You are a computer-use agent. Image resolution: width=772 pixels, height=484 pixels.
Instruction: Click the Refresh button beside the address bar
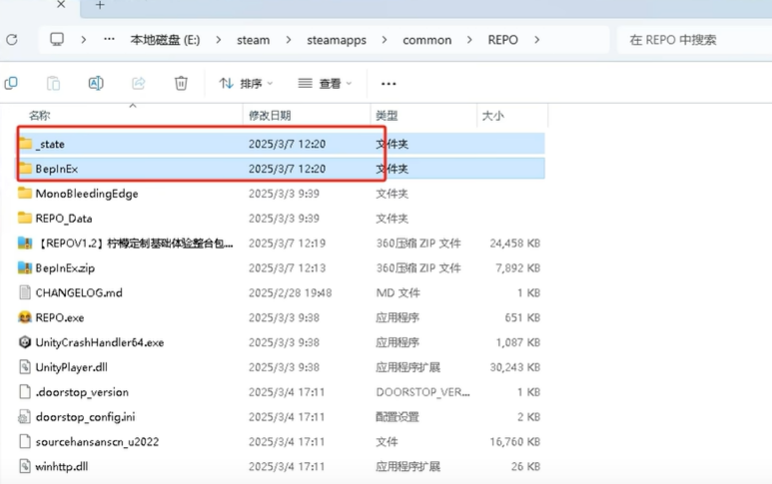pos(12,40)
